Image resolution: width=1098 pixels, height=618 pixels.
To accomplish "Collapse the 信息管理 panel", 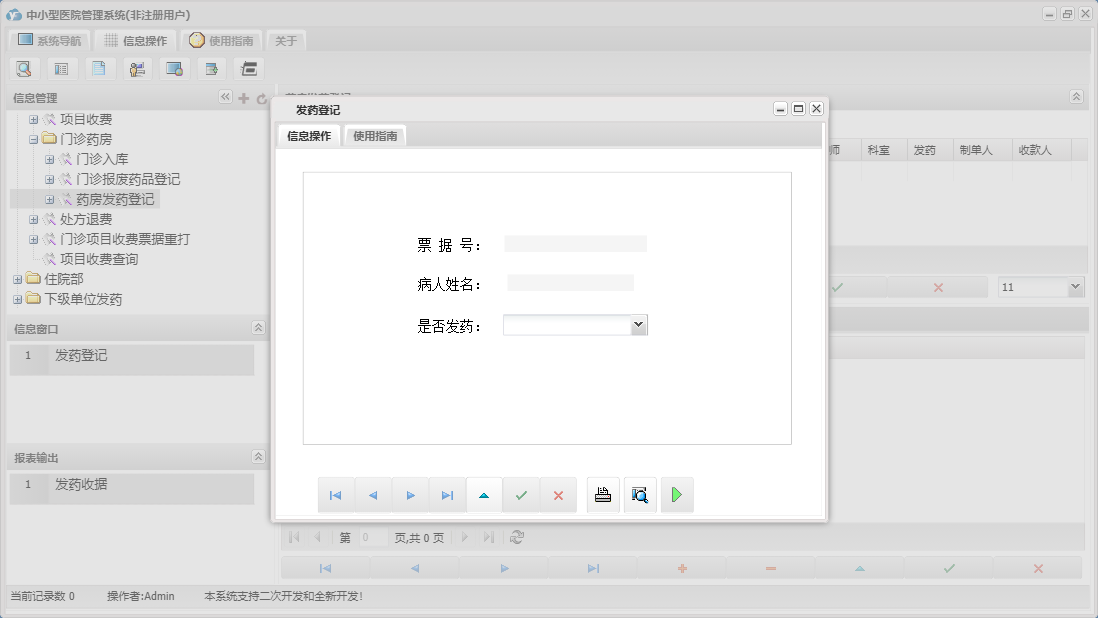I will pyautogui.click(x=227, y=98).
